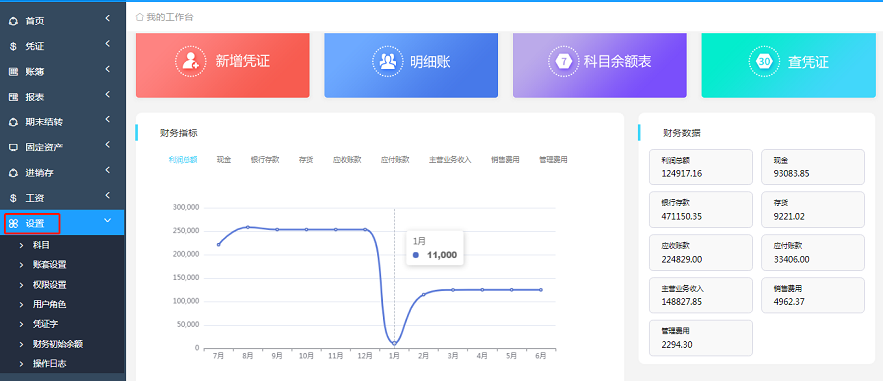883x381 pixels.
Task: Click the 应付账款 33406.00 data box
Action: pyautogui.click(x=813, y=252)
